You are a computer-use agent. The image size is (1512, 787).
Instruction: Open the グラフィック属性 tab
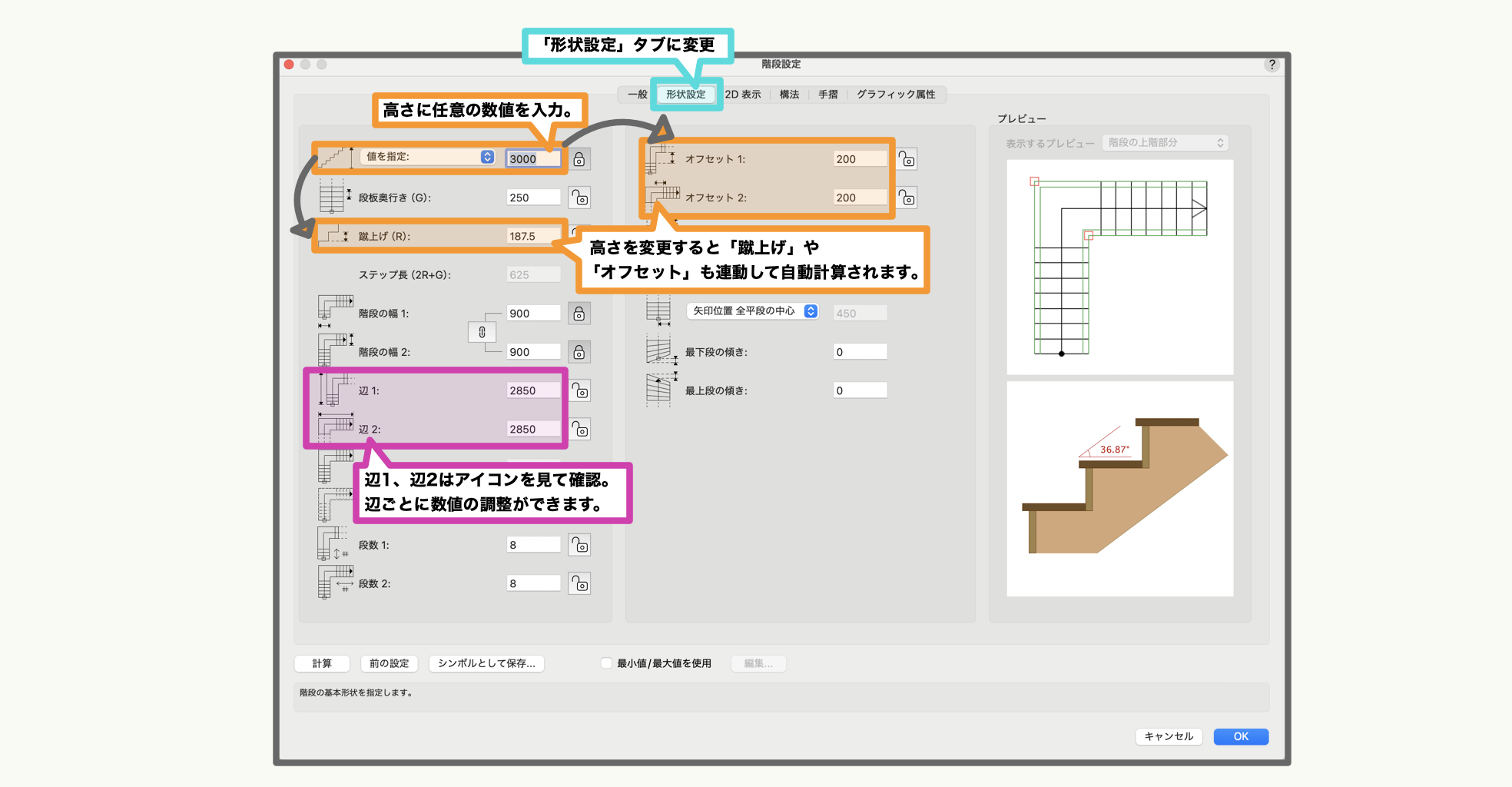pyautogui.click(x=896, y=95)
